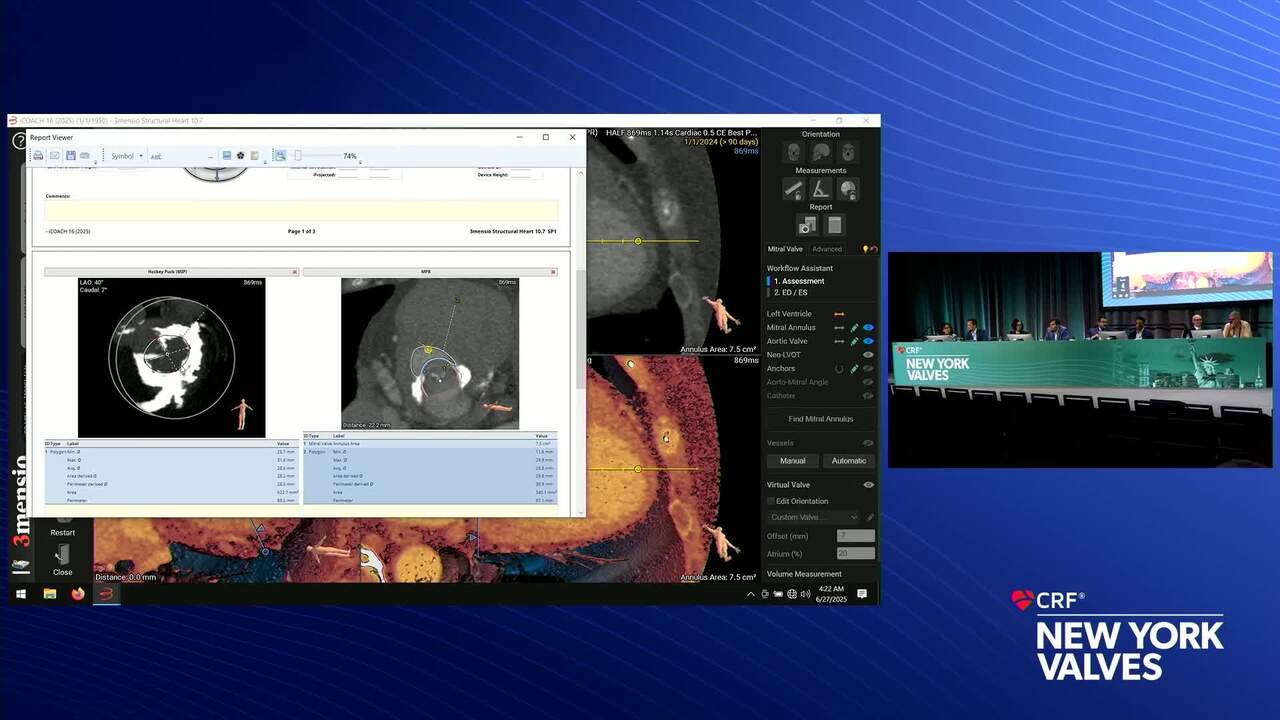Click the yellow Comments field in report
The height and width of the screenshot is (720, 1280).
301,210
